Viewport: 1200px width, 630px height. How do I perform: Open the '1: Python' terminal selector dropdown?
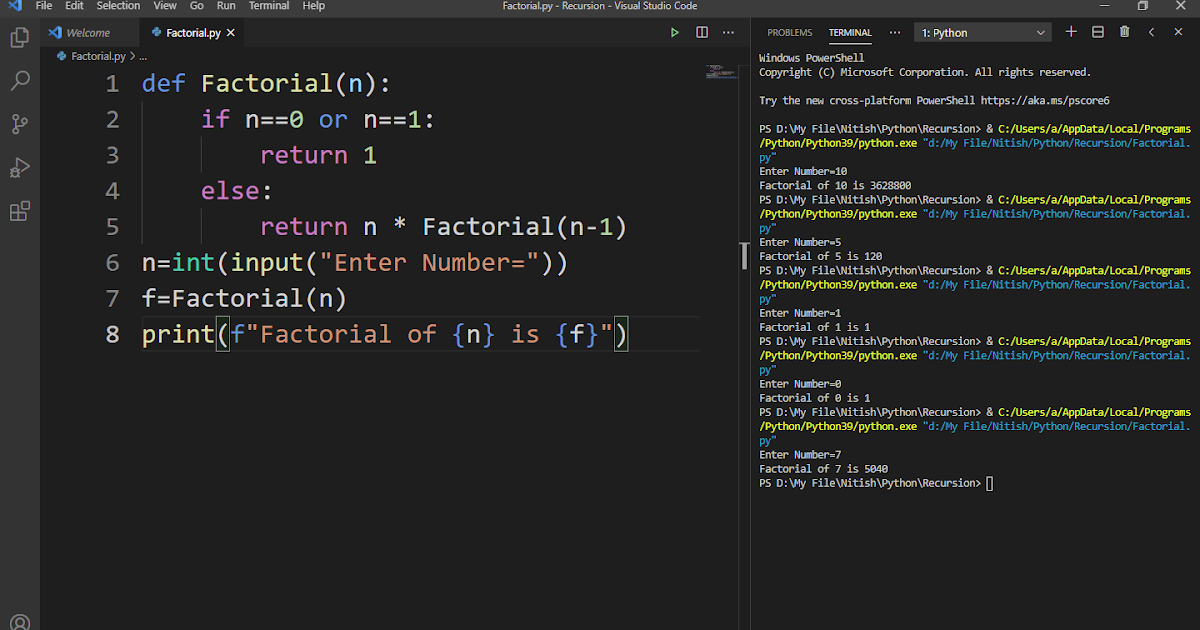pos(982,33)
